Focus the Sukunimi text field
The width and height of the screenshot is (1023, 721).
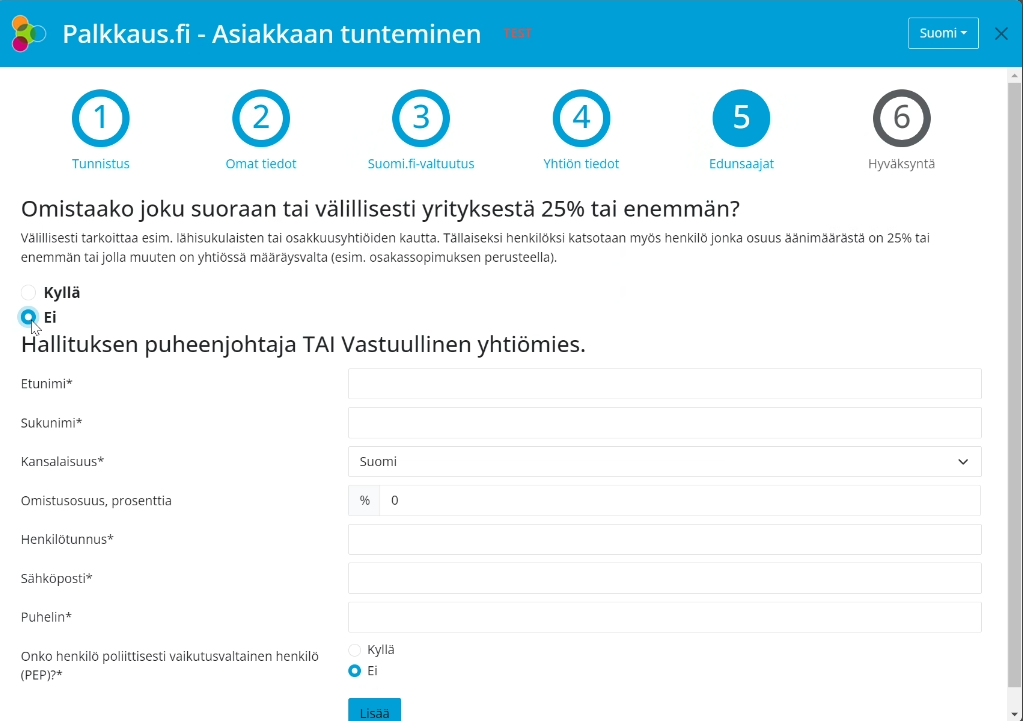click(x=664, y=423)
